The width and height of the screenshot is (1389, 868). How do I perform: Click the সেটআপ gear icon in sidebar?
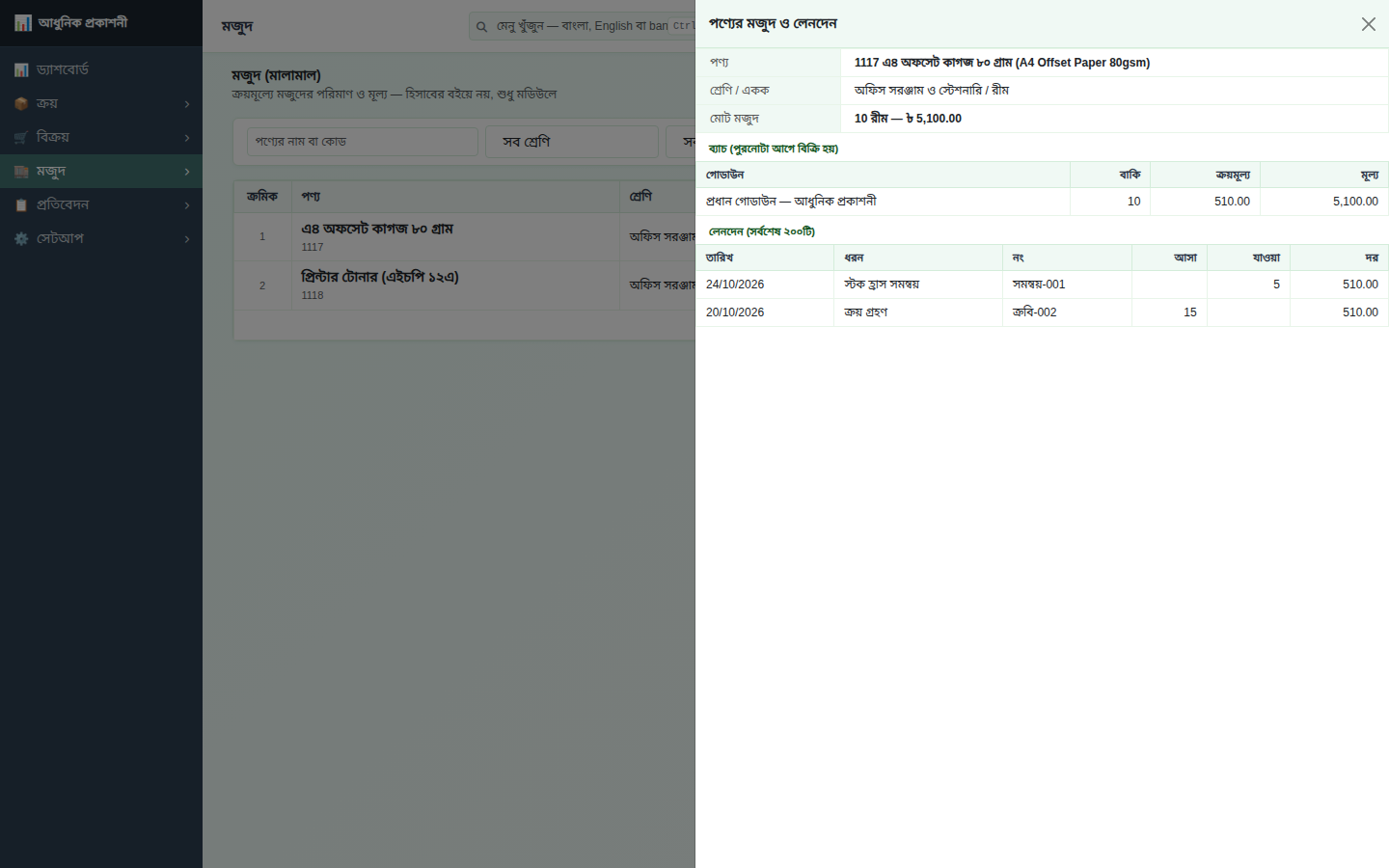tap(21, 238)
